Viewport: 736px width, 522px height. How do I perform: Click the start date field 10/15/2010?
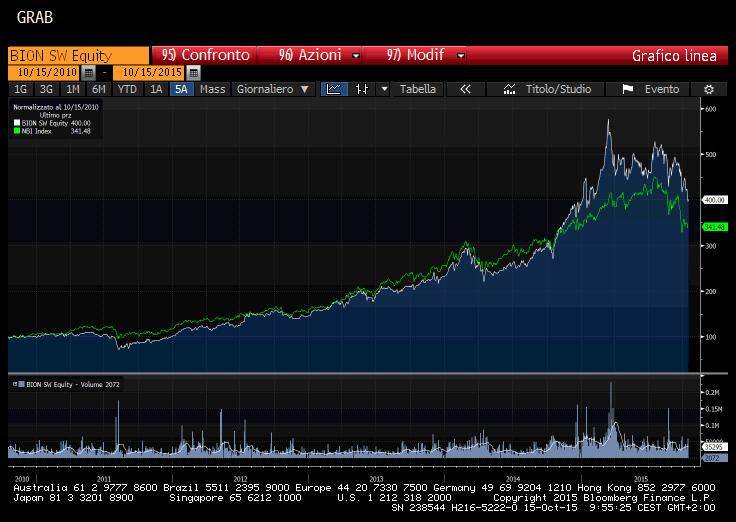point(45,73)
